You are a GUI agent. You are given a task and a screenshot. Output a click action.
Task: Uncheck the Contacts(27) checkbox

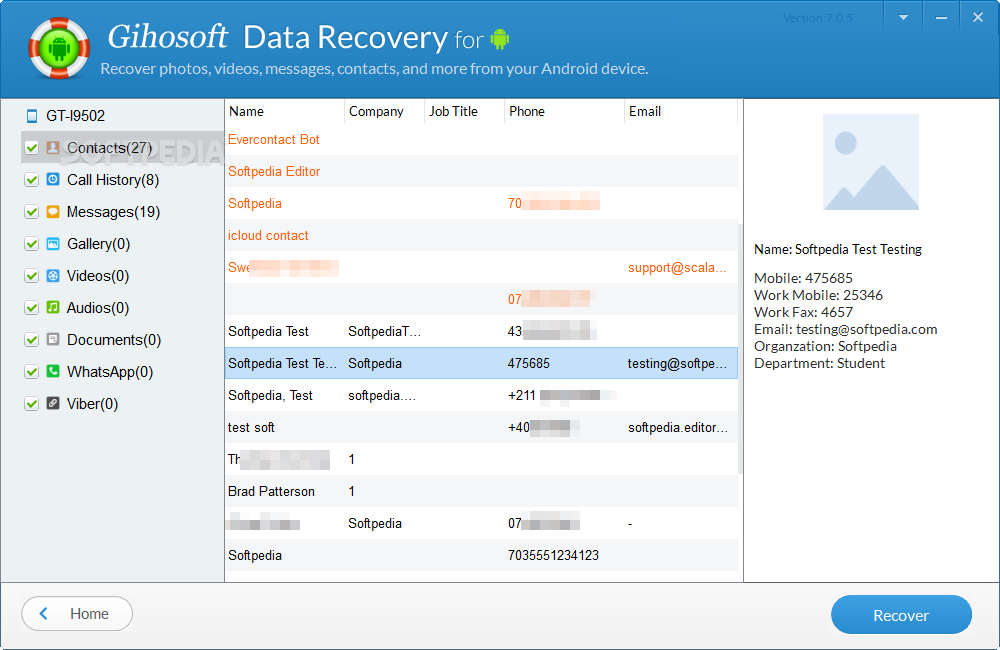pos(31,148)
